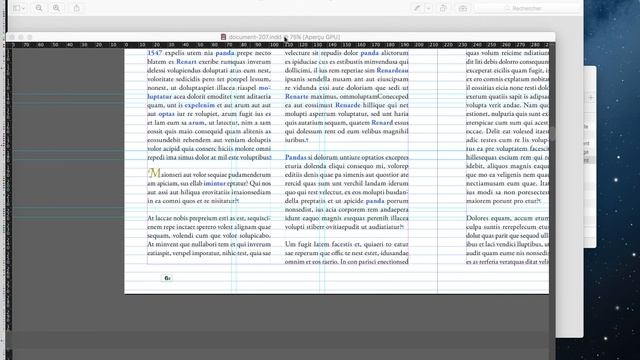
Task: Open the sidebar view dropdown arrow in Preview
Action: (23, 8)
